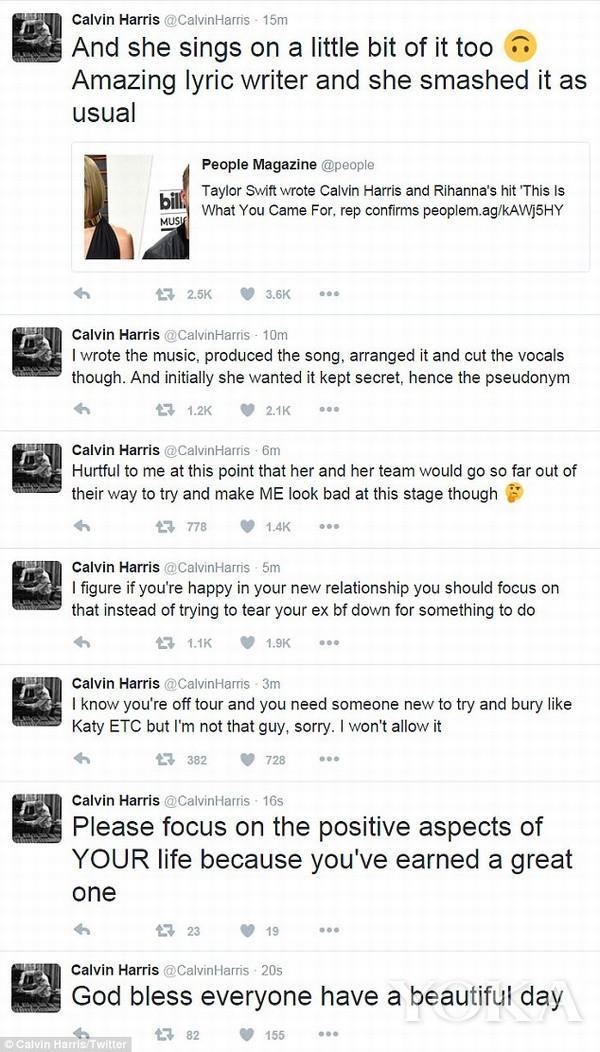The height and width of the screenshot is (1052, 600).
Task: Retweet the 'happy in your new relationship' tweet
Action: [165, 643]
